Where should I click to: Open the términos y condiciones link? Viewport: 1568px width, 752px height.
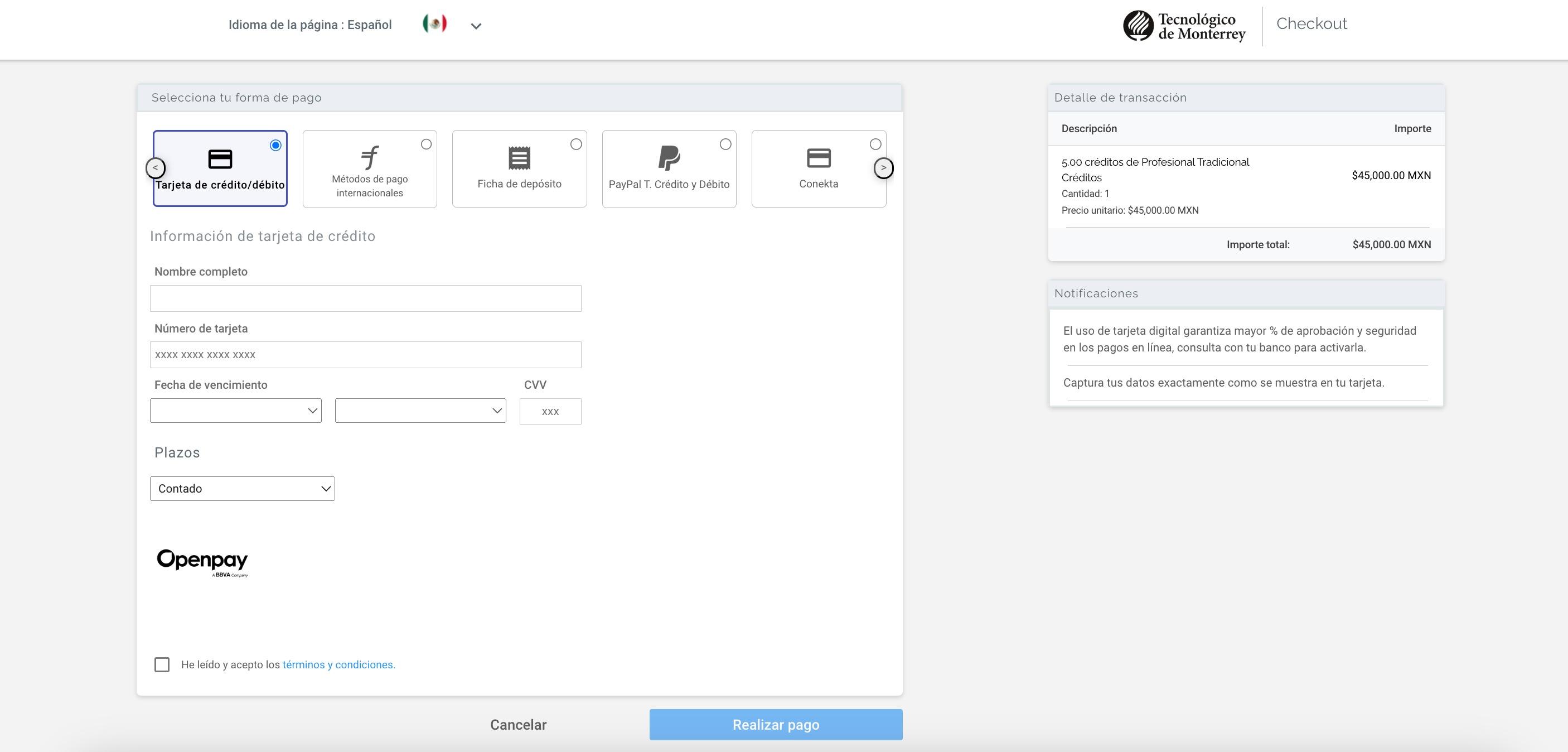click(338, 664)
